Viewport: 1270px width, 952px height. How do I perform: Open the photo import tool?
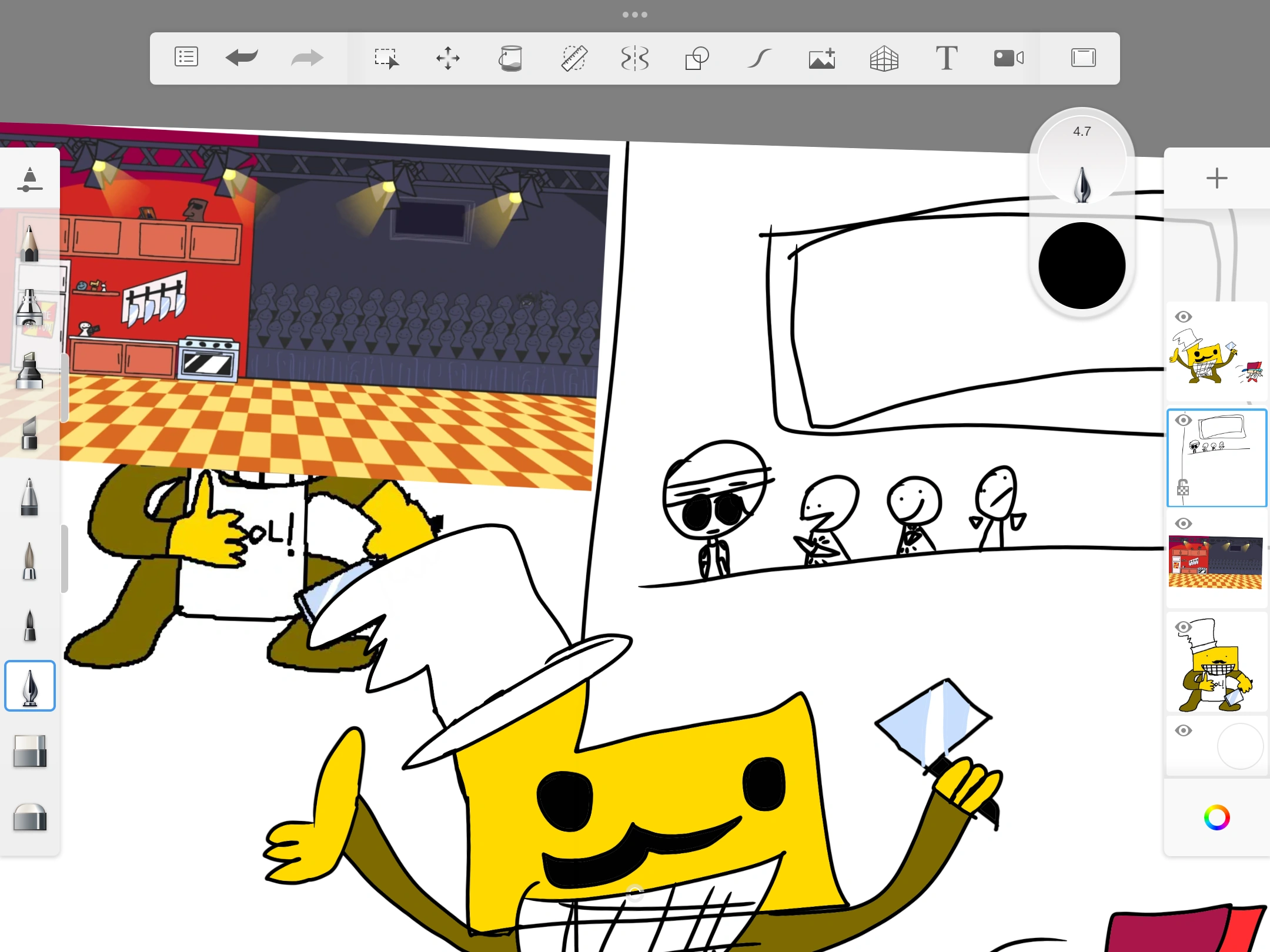[x=821, y=58]
